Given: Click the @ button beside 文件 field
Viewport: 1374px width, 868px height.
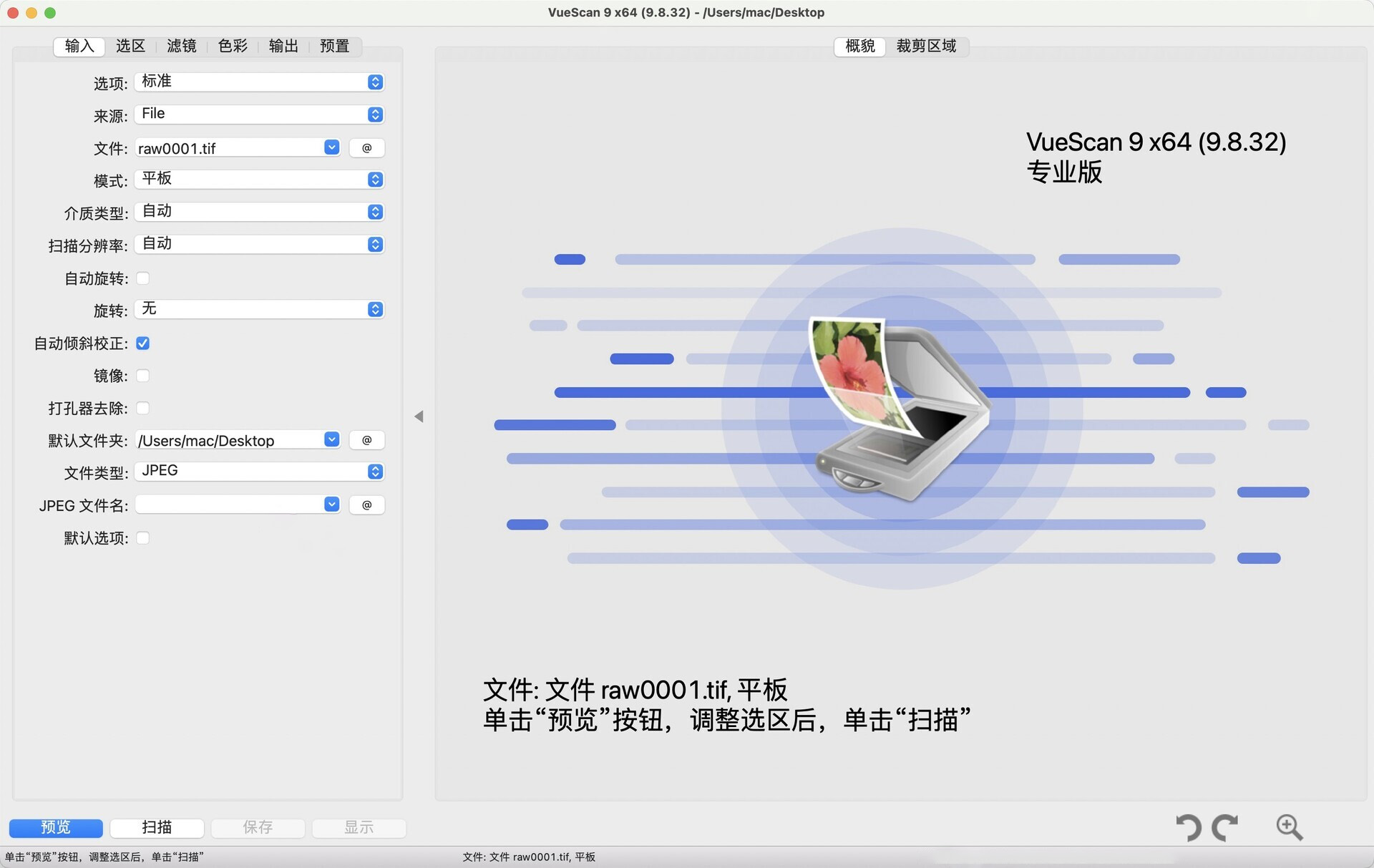Looking at the screenshot, I should coord(366,148).
